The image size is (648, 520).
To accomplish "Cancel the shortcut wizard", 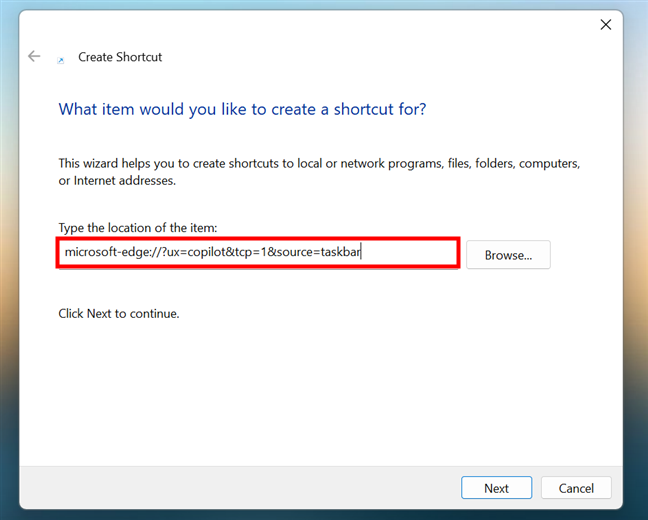I will tap(576, 488).
